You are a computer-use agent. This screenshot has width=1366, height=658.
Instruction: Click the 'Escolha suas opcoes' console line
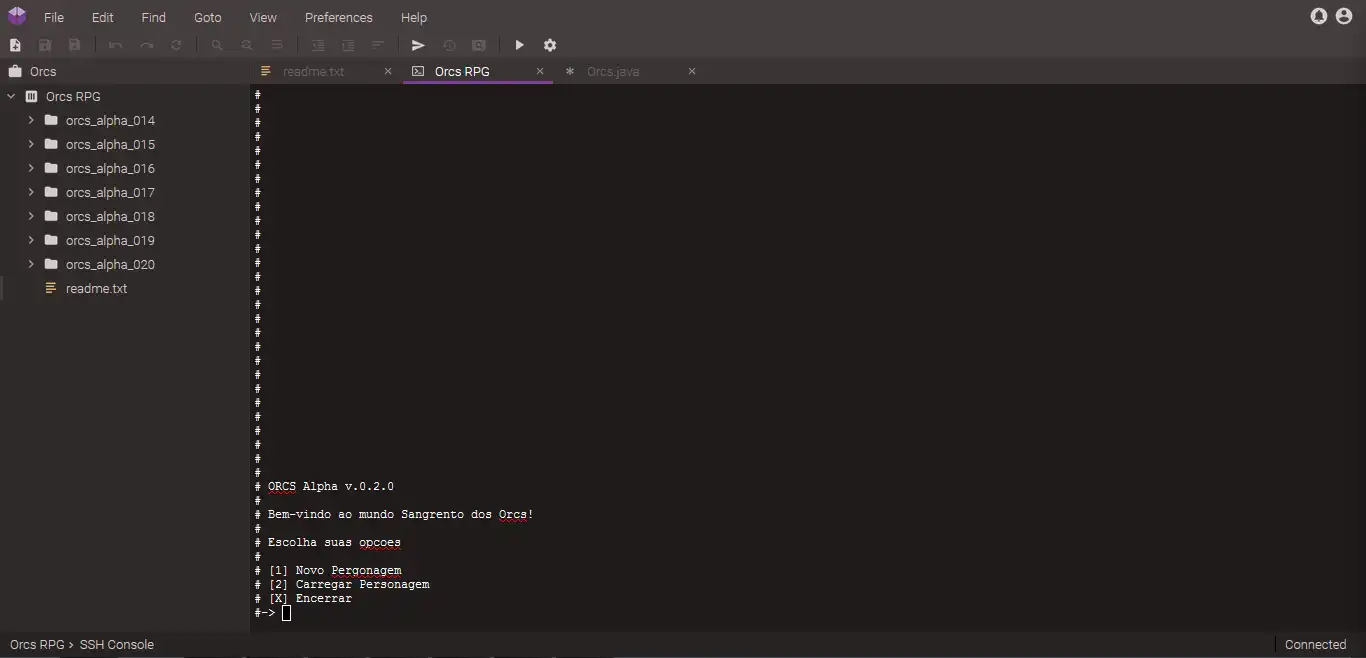click(334, 543)
